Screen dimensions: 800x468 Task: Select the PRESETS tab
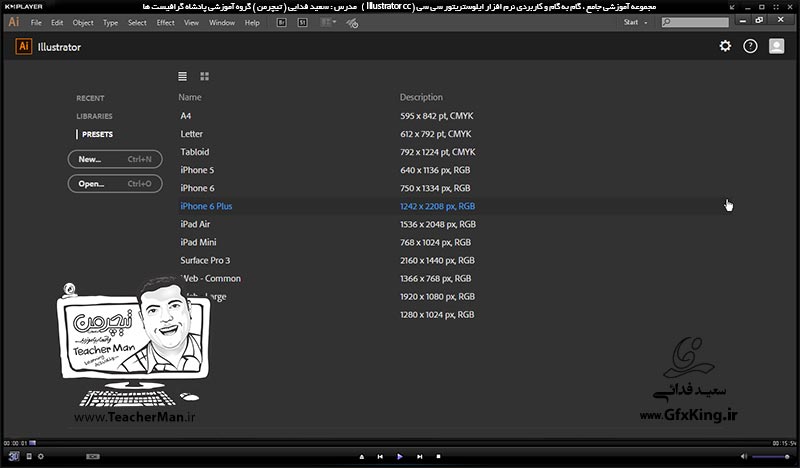97,134
